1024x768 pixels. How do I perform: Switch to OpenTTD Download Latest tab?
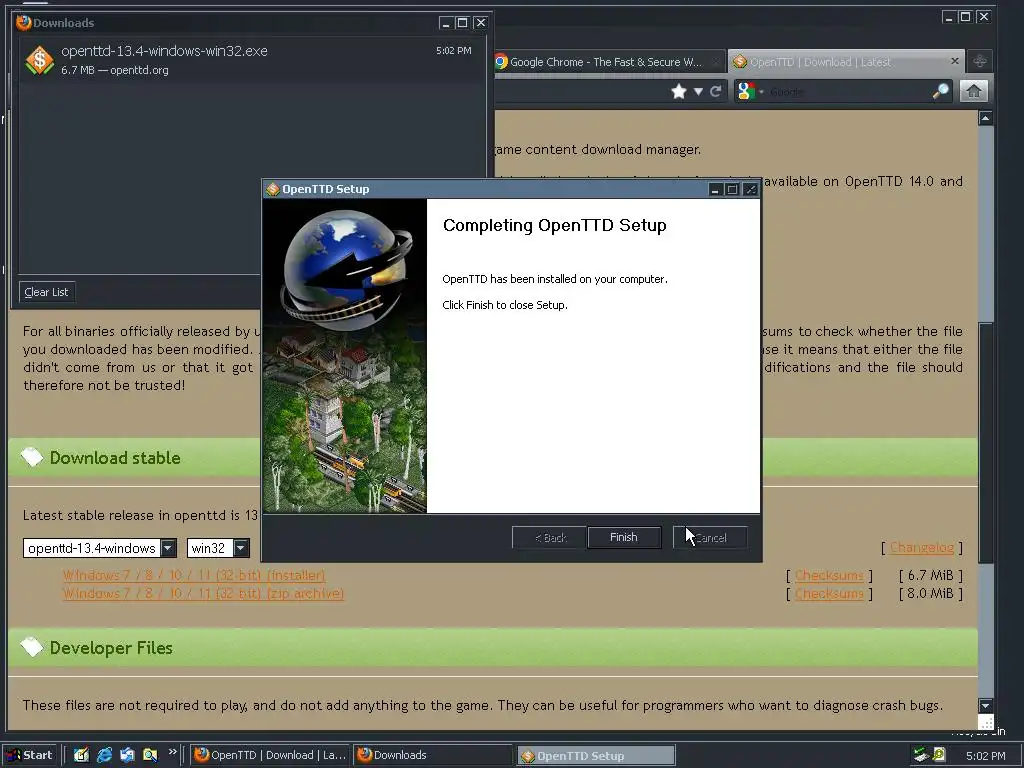(846, 62)
